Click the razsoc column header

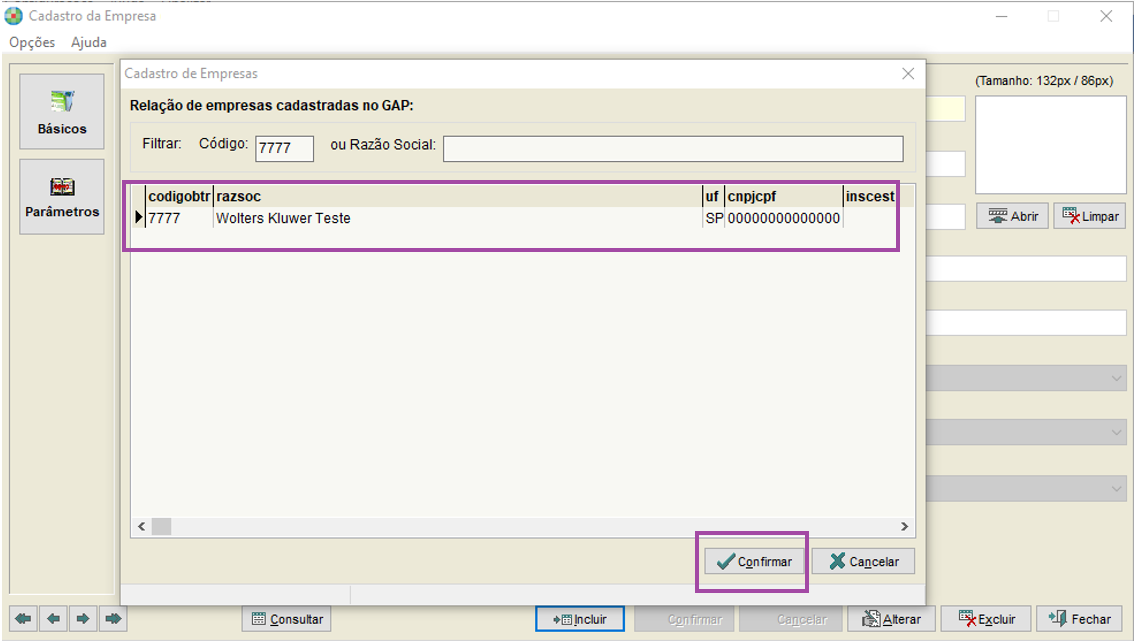click(x=458, y=196)
